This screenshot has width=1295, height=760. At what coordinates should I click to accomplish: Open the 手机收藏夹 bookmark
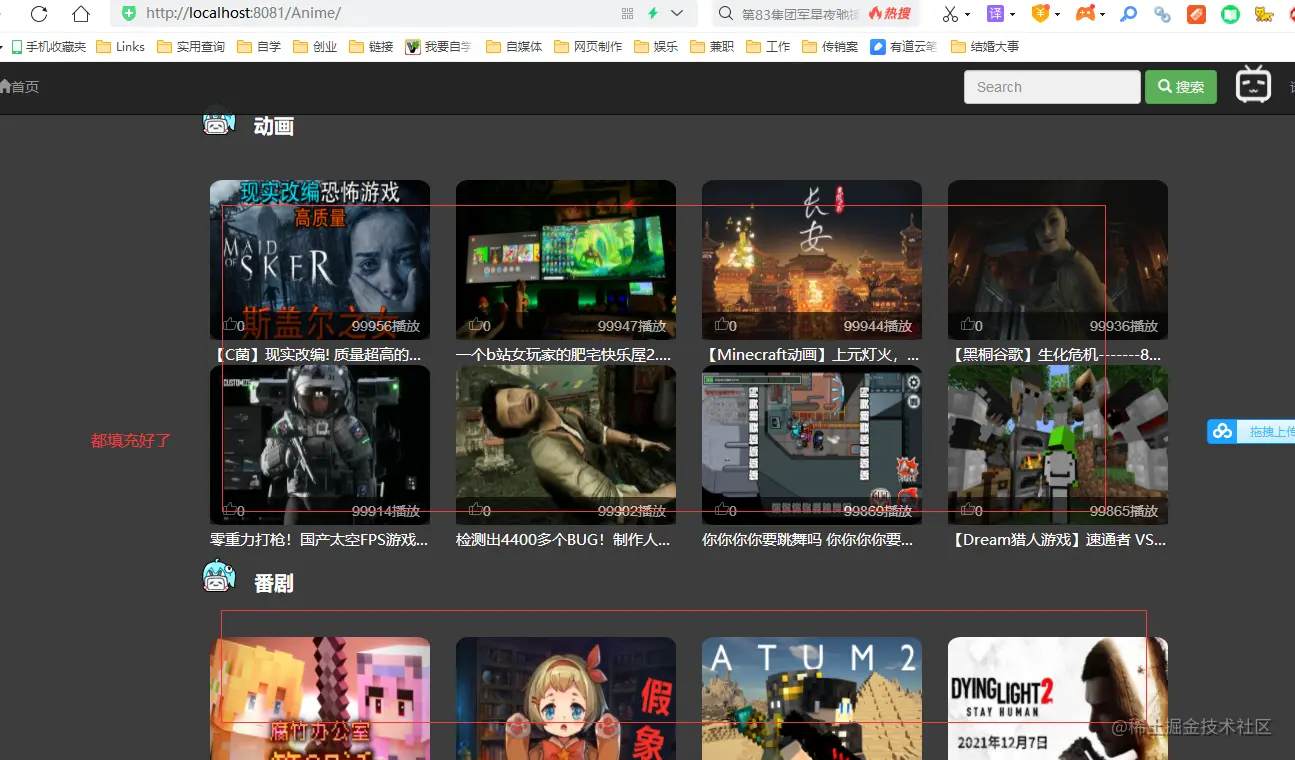(x=48, y=47)
